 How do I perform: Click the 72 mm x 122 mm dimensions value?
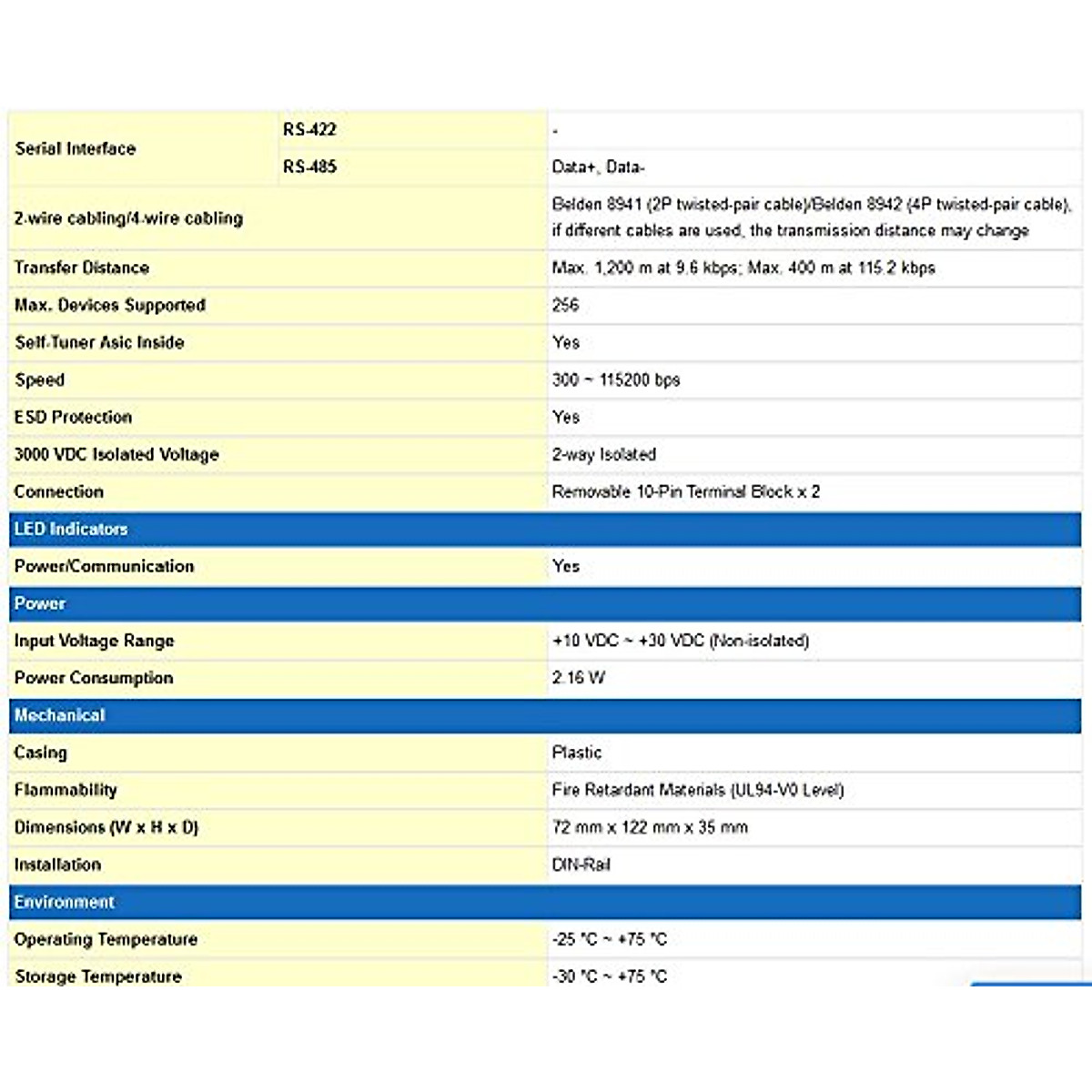point(650,827)
